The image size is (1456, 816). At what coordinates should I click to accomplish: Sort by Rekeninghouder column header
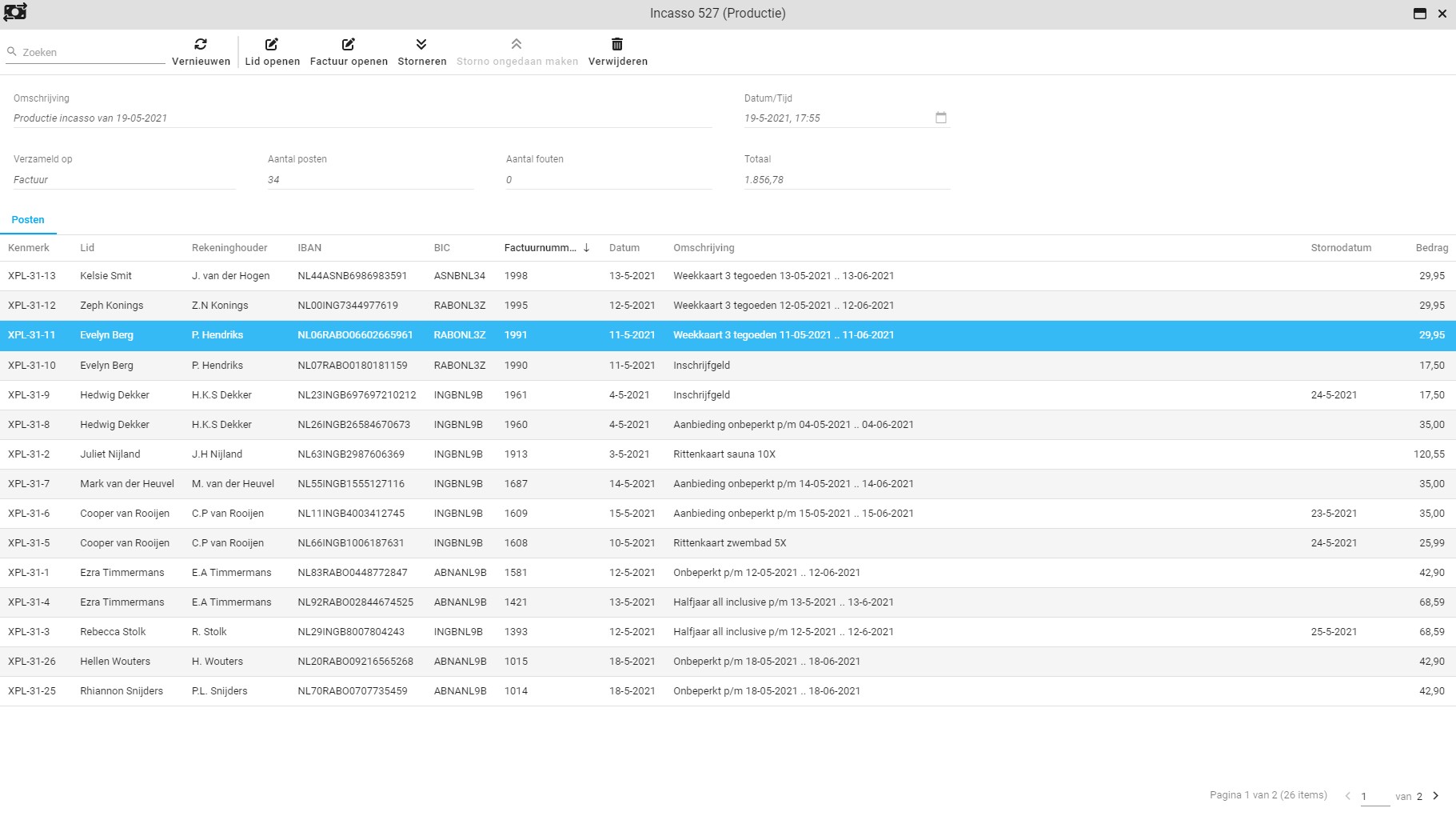[x=229, y=248]
